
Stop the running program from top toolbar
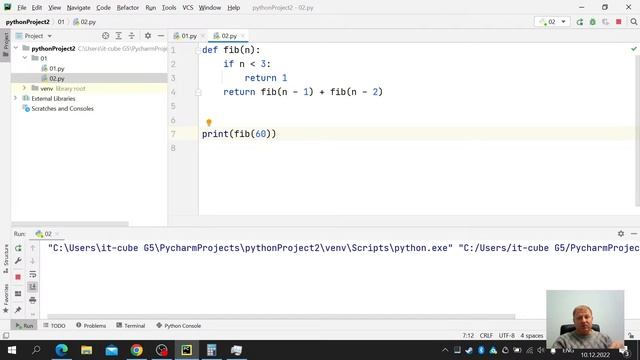point(619,22)
